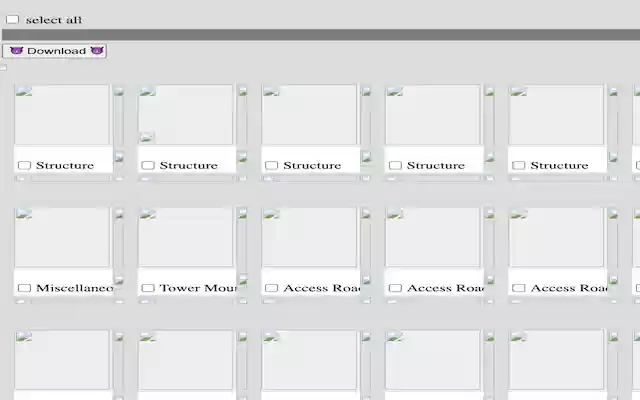Image resolution: width=640 pixels, height=400 pixels.
Task: Tick the fifth Structure checkbox
Action: point(518,165)
